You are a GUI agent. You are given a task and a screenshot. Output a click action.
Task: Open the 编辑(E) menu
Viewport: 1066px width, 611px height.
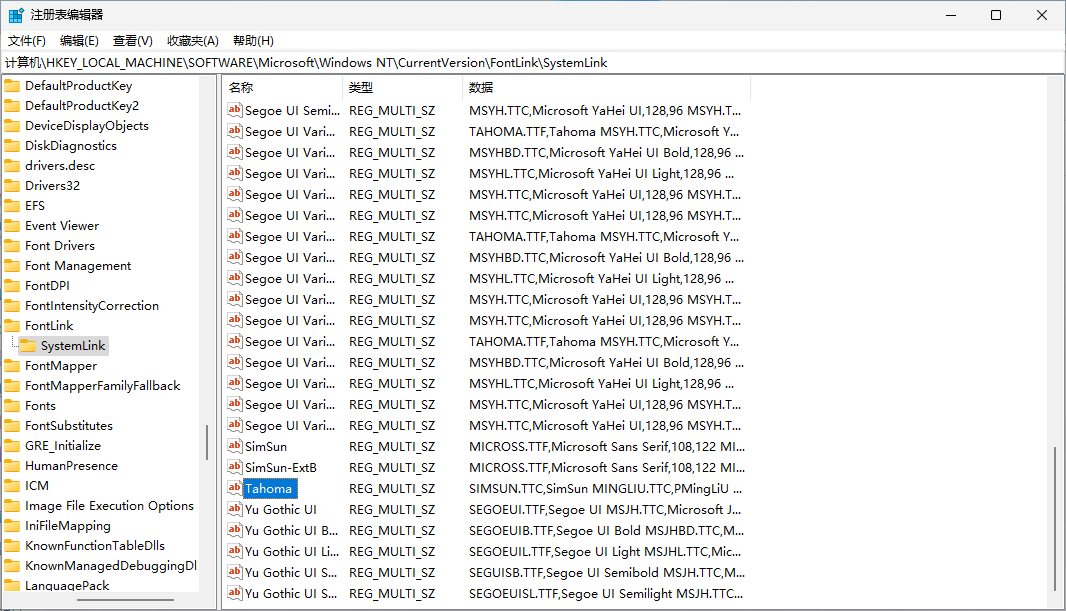pos(79,41)
